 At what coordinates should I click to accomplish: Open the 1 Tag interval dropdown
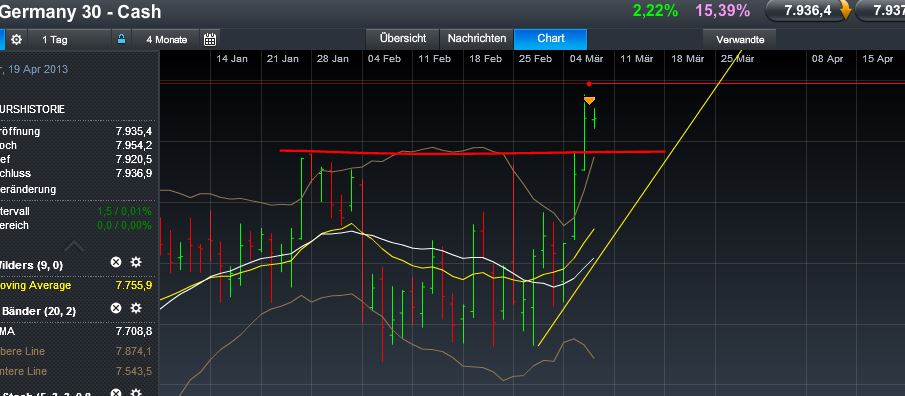point(68,39)
